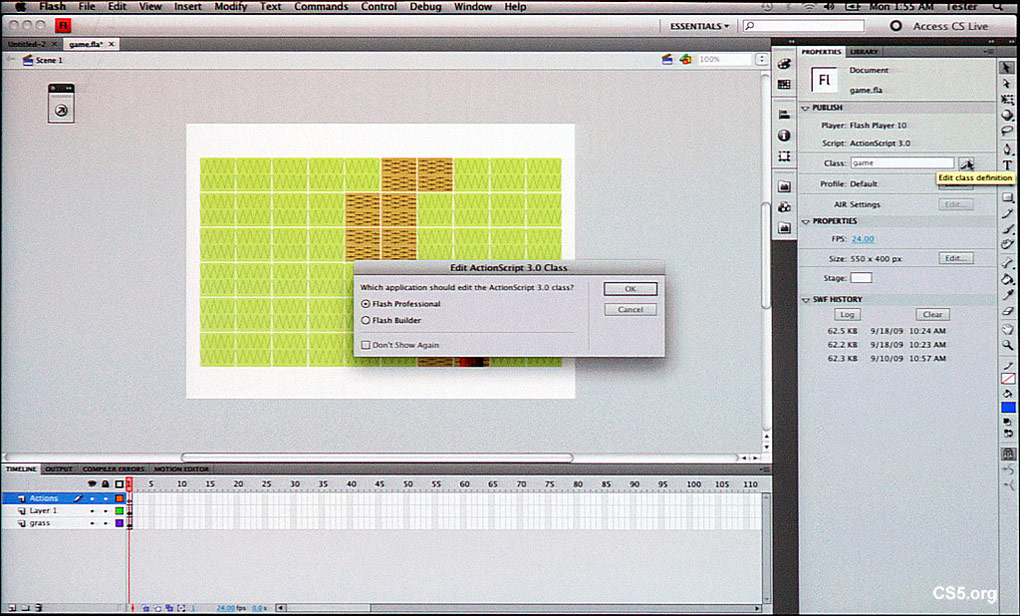
Task: Click the Clear button in SWF History
Action: (x=932, y=314)
